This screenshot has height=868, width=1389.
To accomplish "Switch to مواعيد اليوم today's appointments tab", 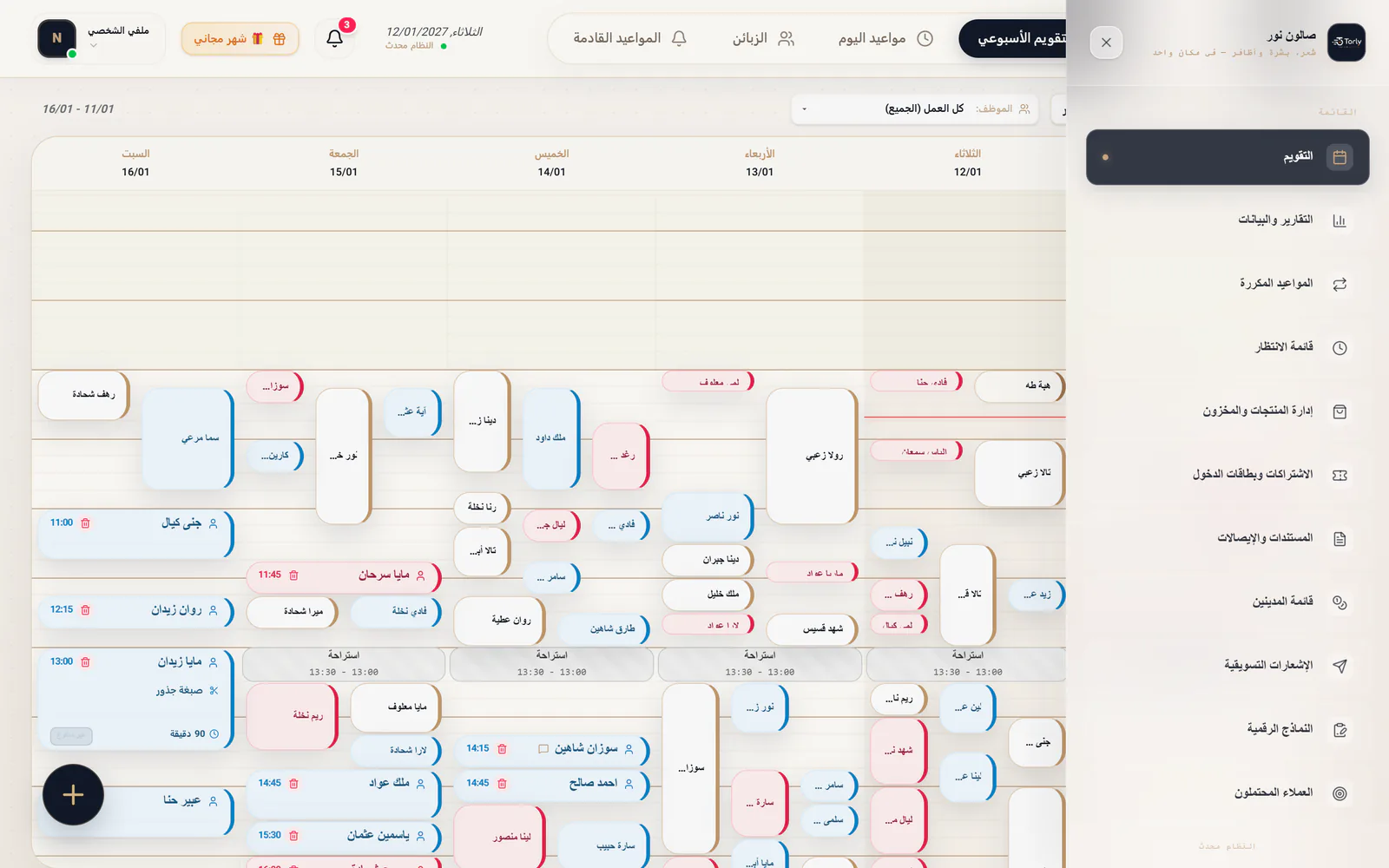I will pyautogui.click(x=885, y=38).
